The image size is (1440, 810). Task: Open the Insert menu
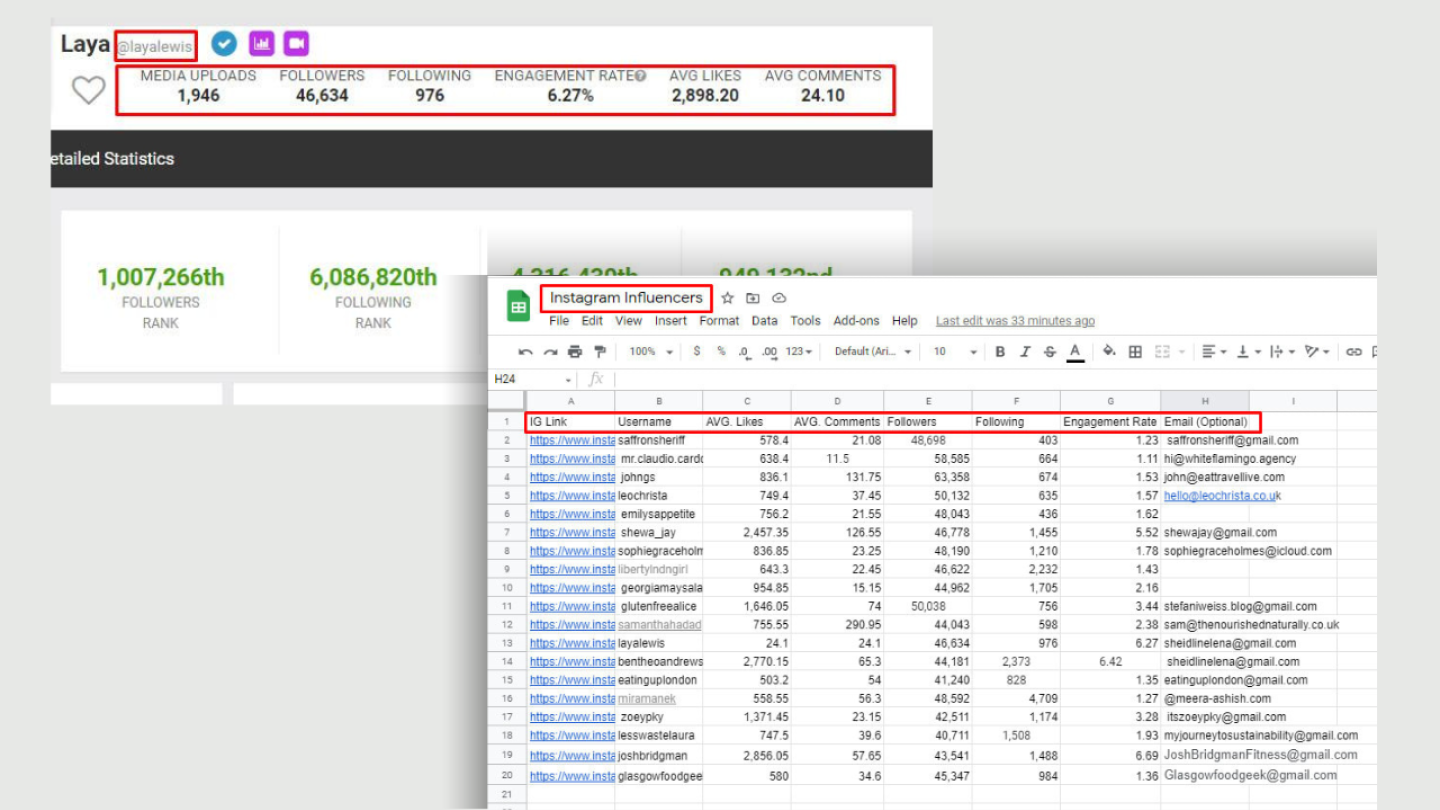pyautogui.click(x=671, y=321)
